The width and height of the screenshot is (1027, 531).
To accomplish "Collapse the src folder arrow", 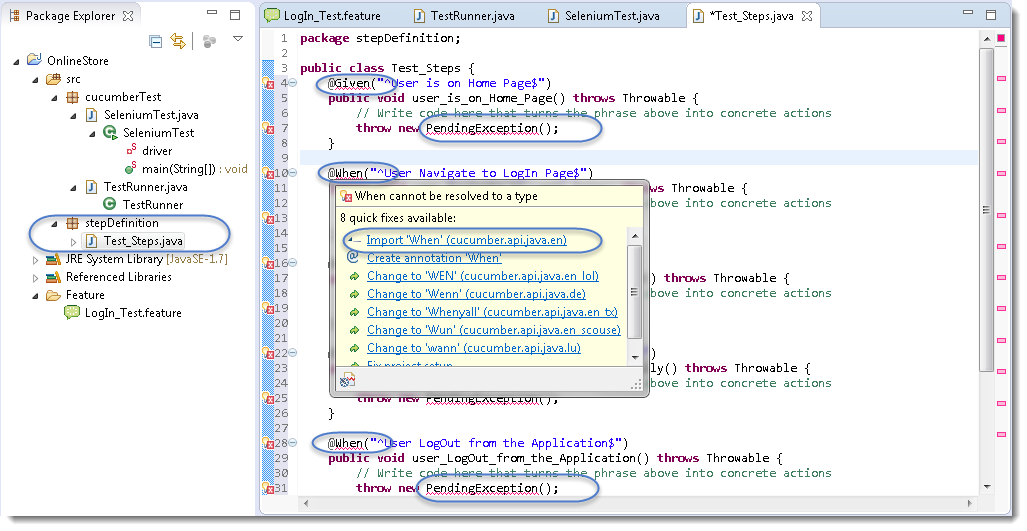I will point(35,80).
